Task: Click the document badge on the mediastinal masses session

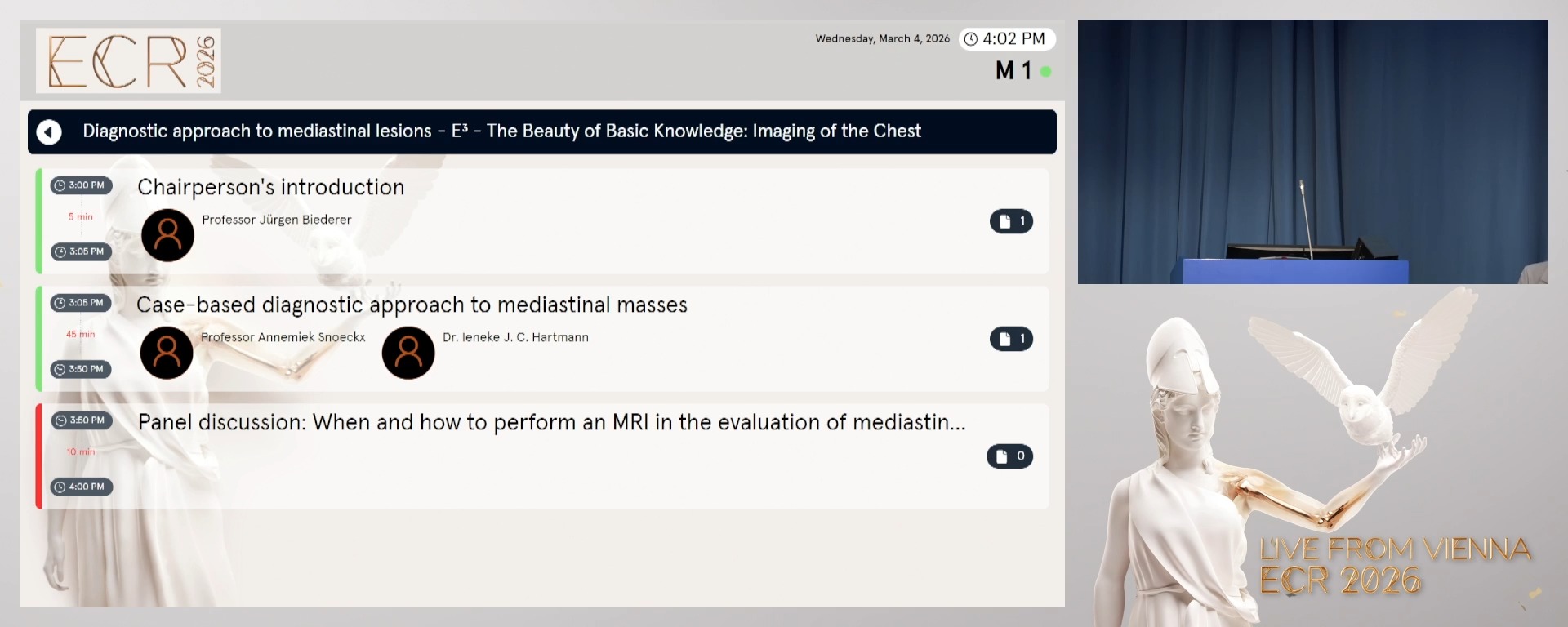Action: (1011, 339)
